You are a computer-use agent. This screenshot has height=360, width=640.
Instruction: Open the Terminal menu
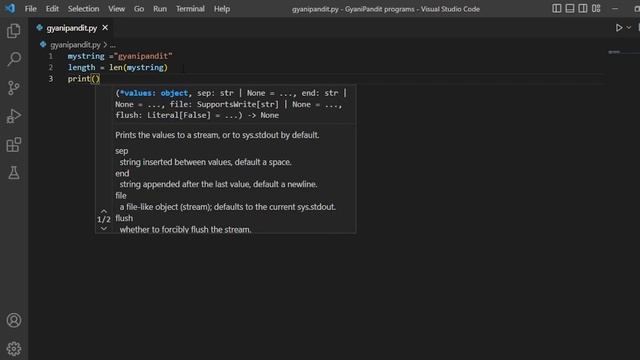coord(190,9)
